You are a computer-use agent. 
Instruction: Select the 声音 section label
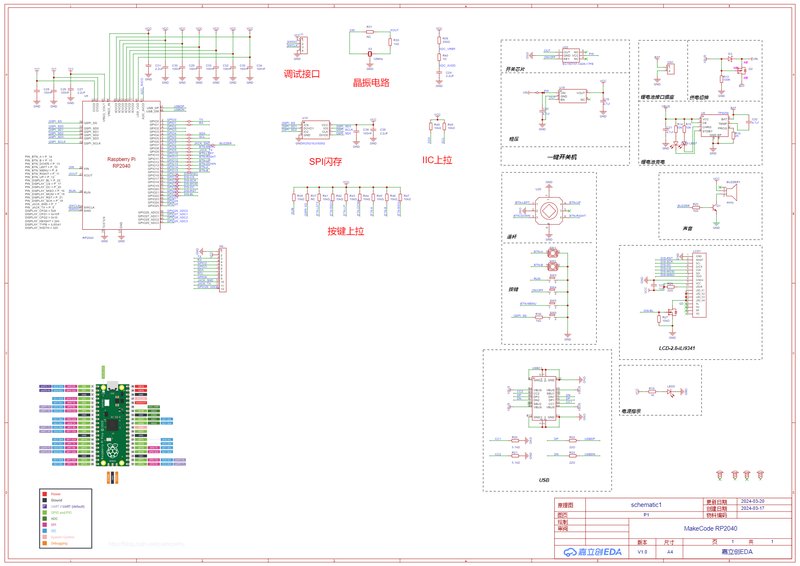tap(687, 229)
